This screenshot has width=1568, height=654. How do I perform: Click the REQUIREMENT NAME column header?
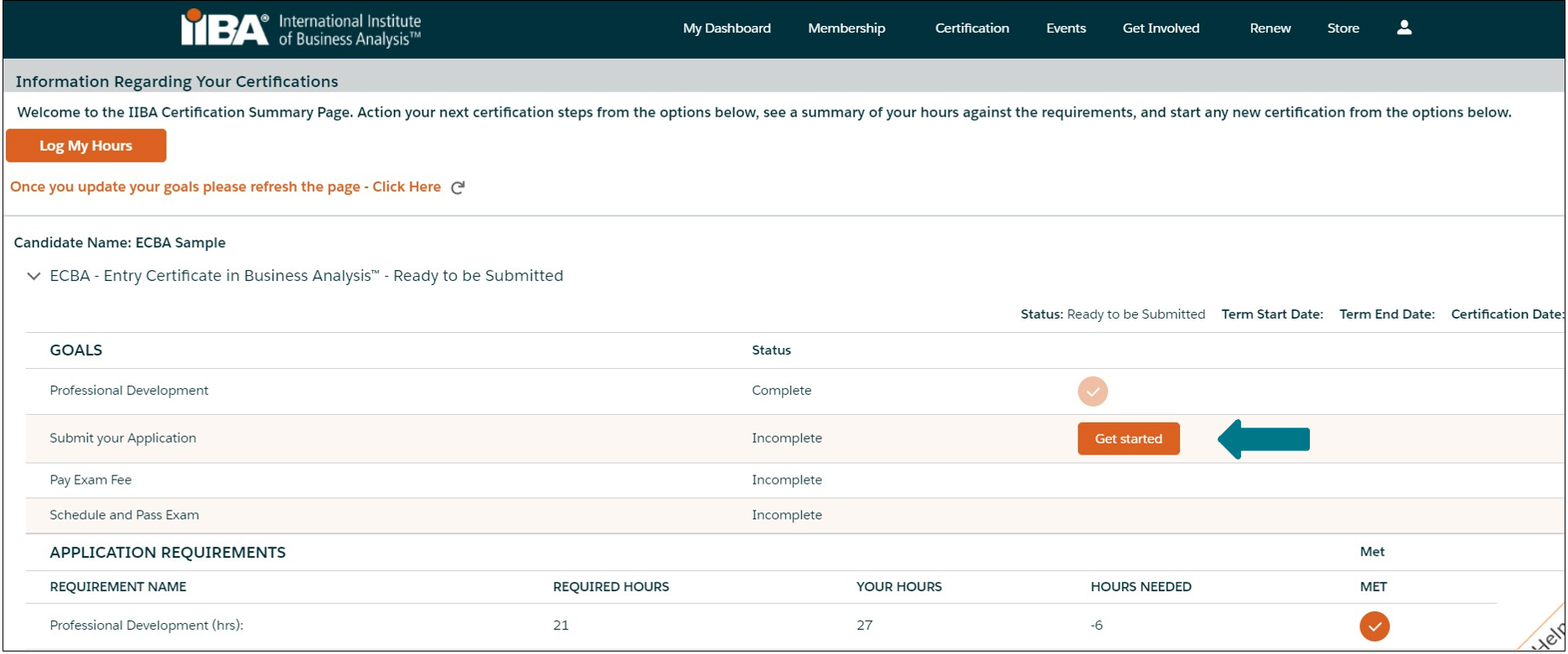(x=118, y=587)
